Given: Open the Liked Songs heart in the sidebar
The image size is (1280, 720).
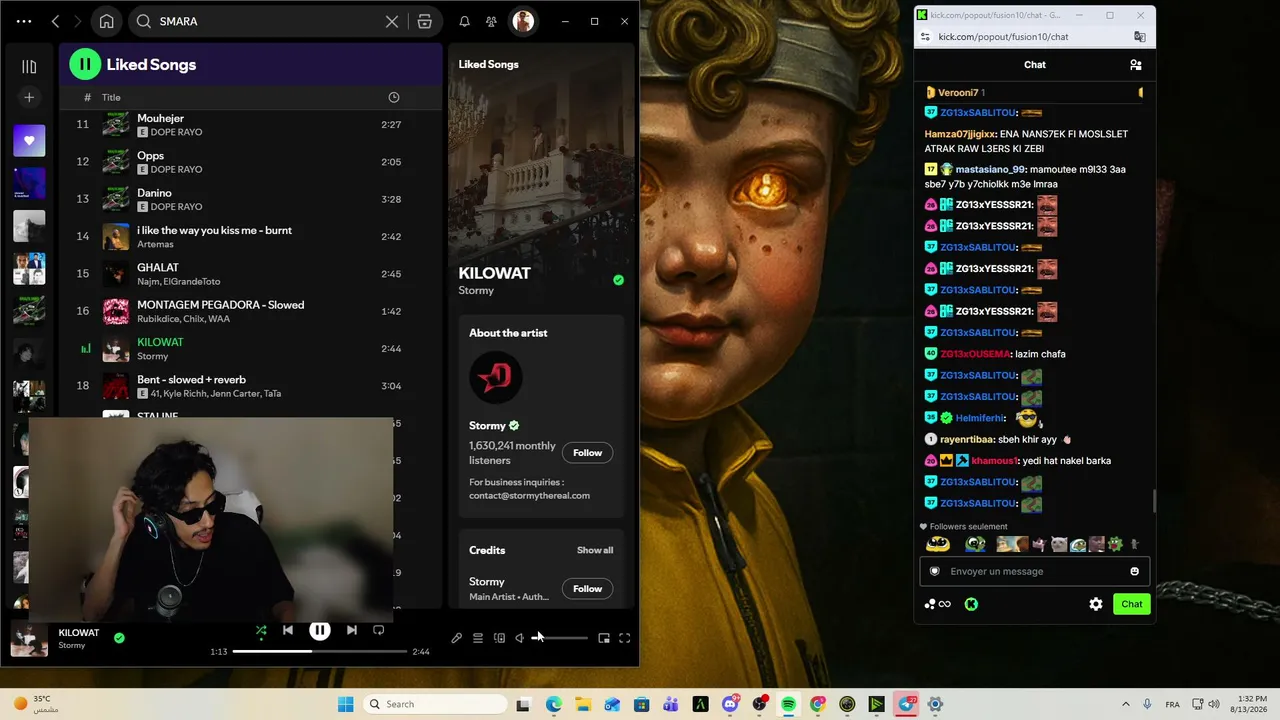Looking at the screenshot, I should (29, 141).
